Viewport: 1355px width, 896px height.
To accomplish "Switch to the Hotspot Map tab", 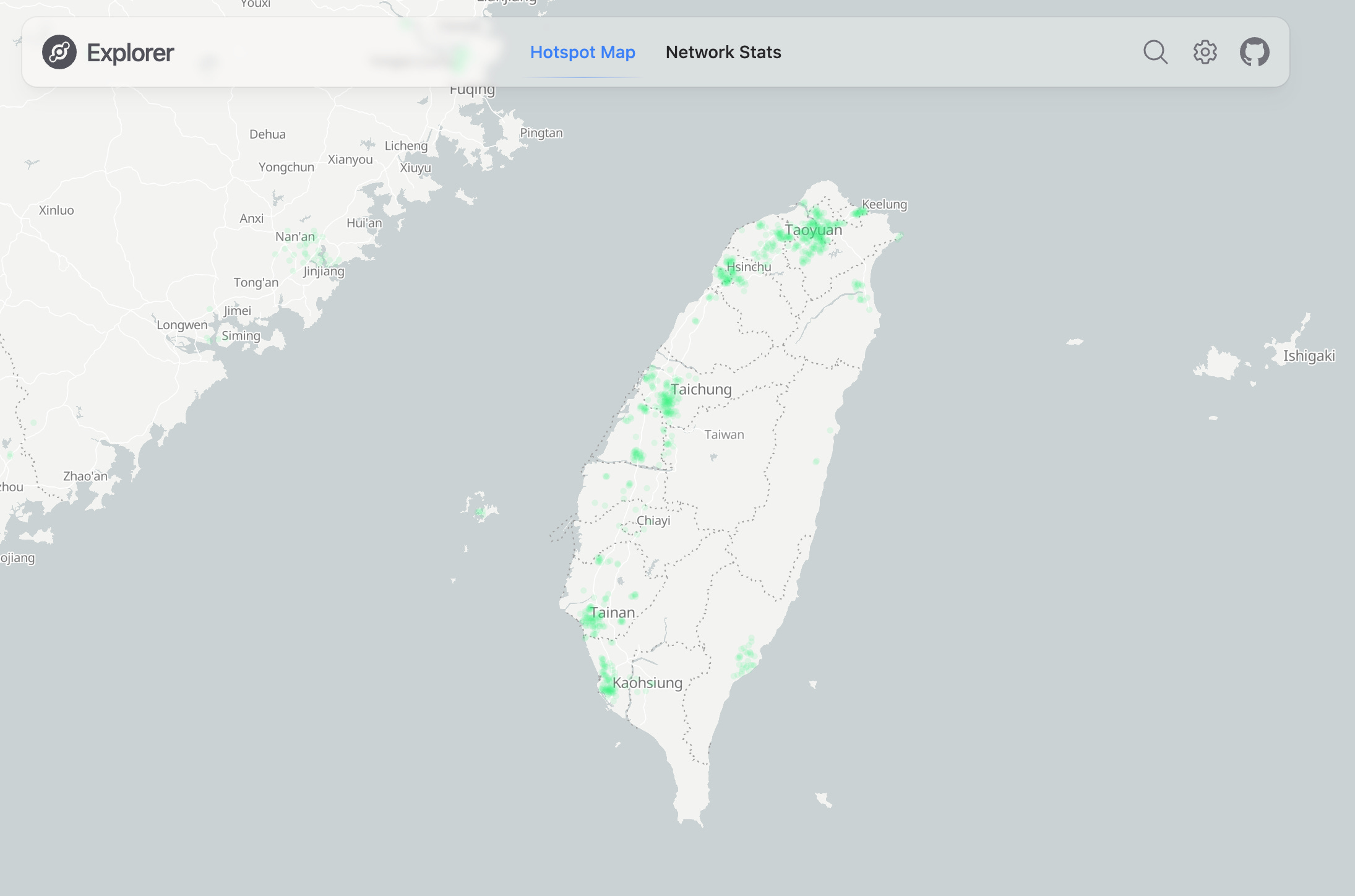I will pos(582,52).
